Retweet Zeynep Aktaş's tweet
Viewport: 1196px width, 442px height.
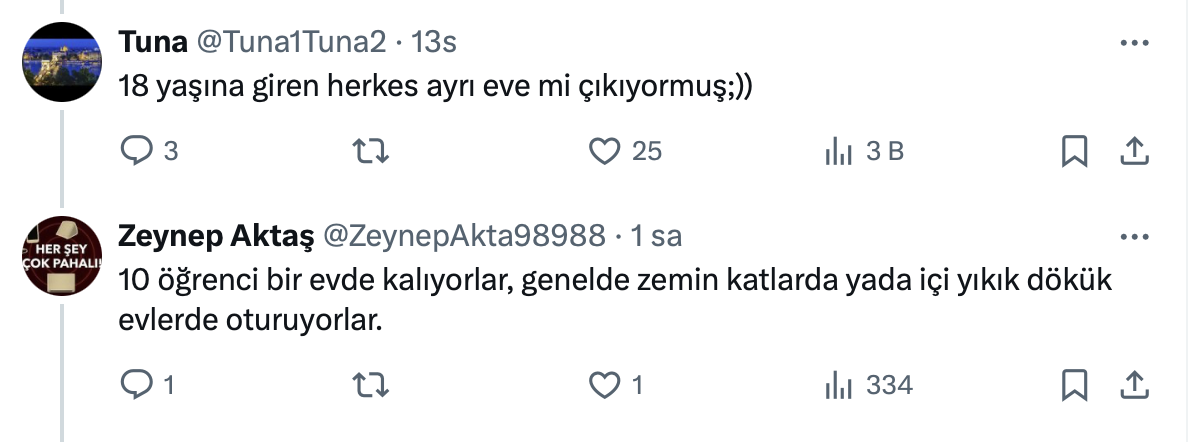click(372, 384)
